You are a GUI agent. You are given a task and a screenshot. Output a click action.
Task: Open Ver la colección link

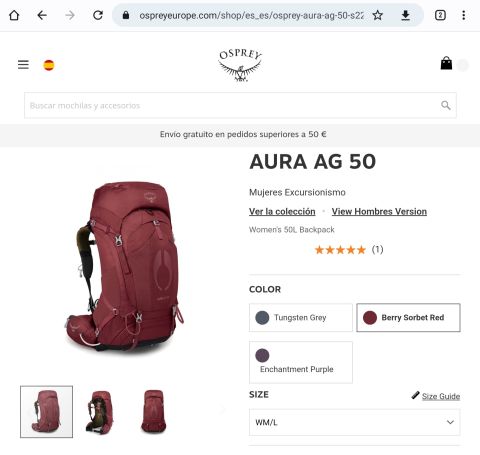pyautogui.click(x=282, y=212)
